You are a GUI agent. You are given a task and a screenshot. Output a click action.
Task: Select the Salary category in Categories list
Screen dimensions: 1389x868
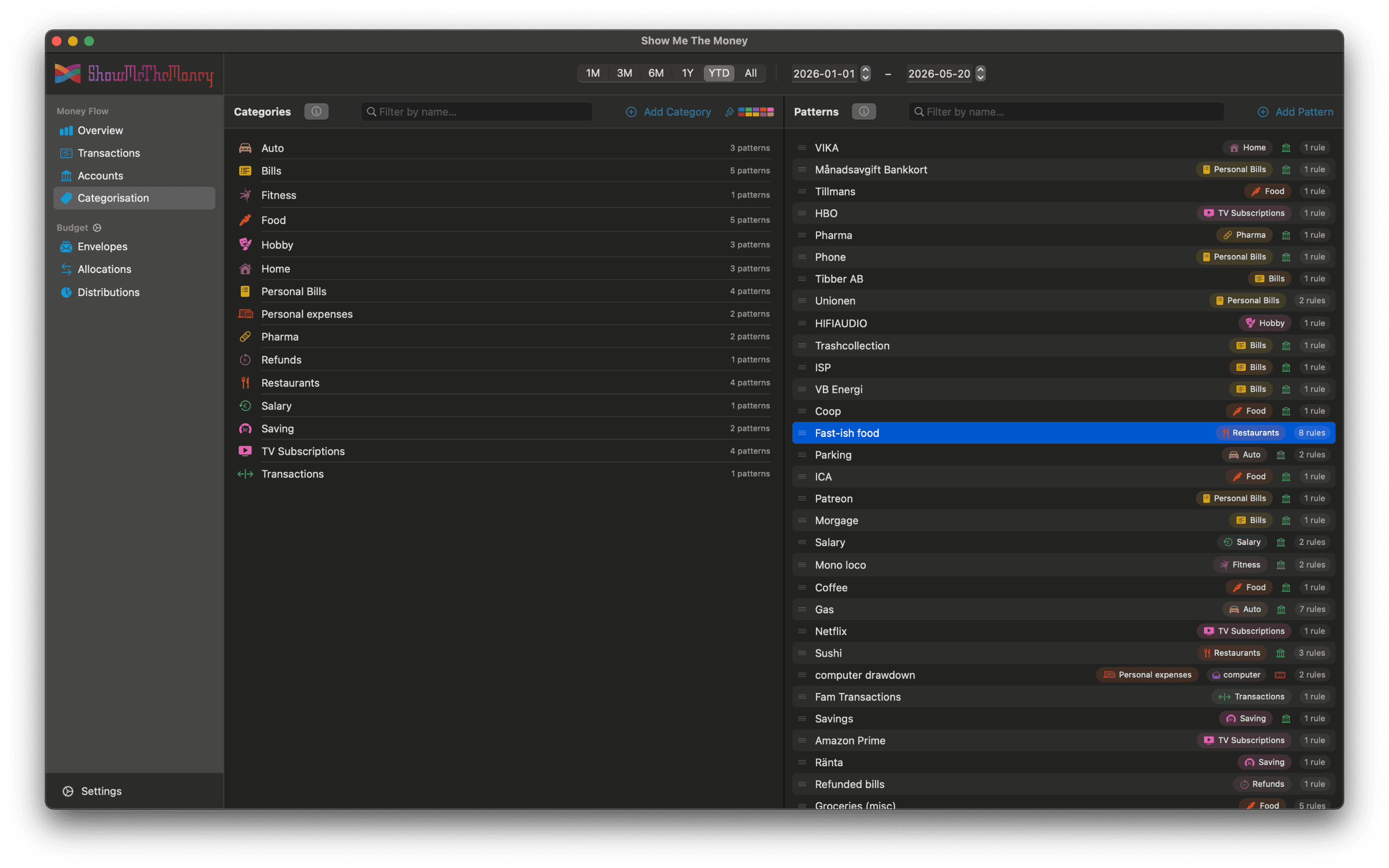[504, 406]
